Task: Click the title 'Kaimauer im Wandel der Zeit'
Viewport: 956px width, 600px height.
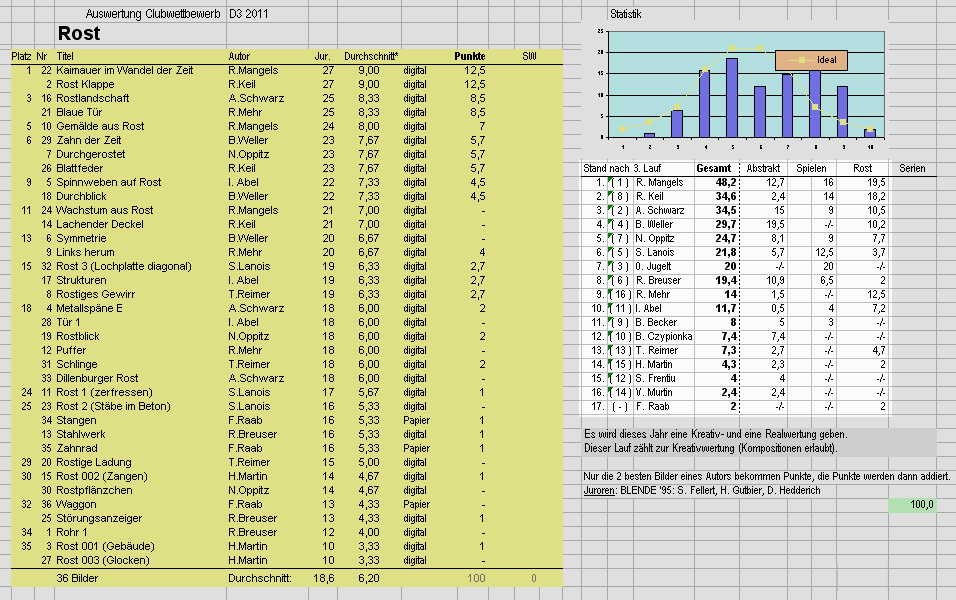Action: pos(124,70)
